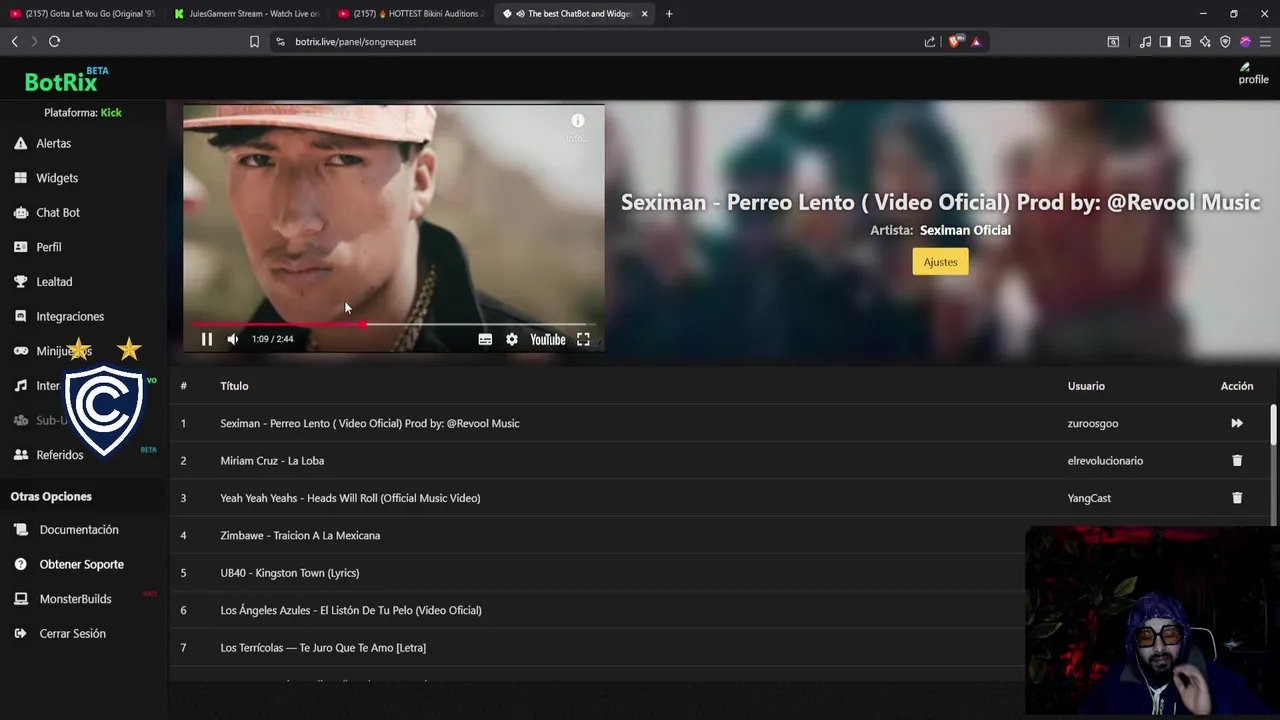Screen dimensions: 1280x720
Task: Click username YangCast
Action: tap(1089, 498)
